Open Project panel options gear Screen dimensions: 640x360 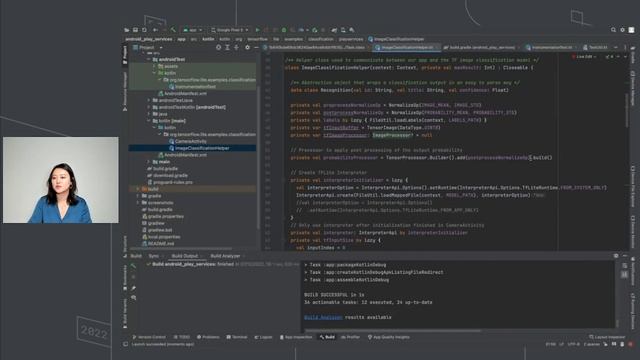point(247,47)
